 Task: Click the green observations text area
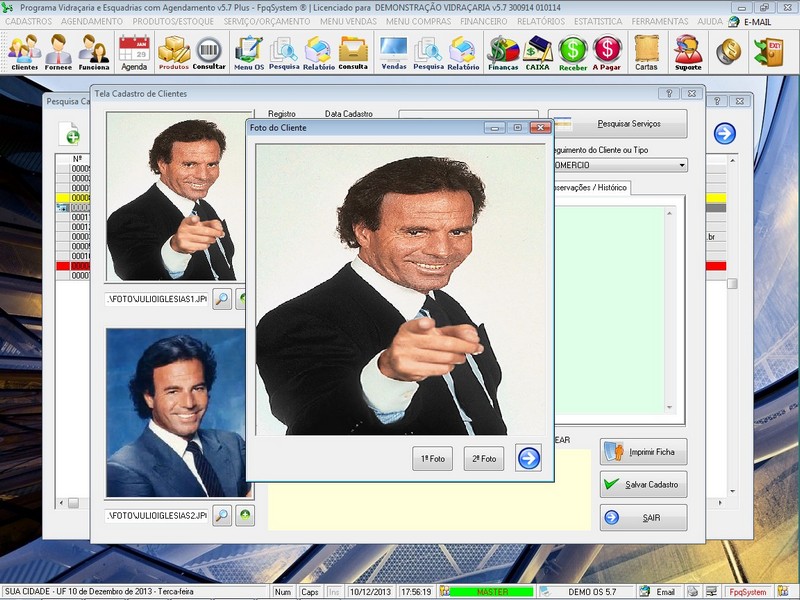pos(609,310)
